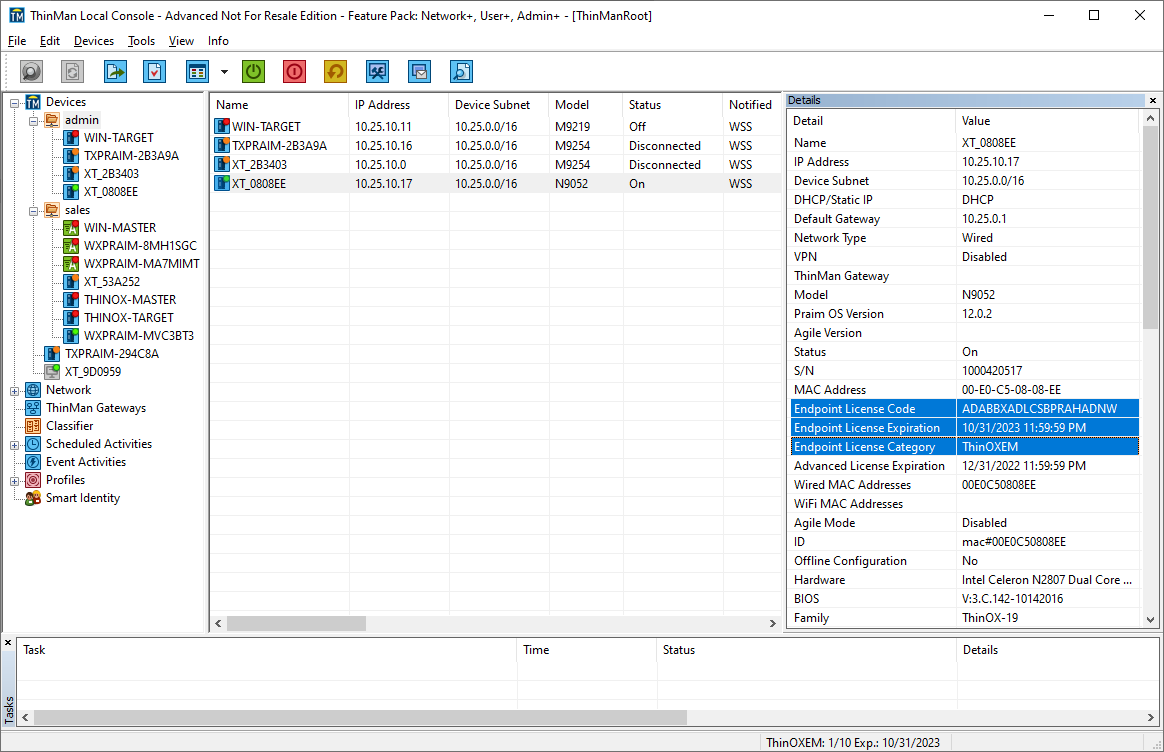Sort device list by Device Subnet column
Screen dimensions: 1164x752
pyautogui.click(x=499, y=105)
